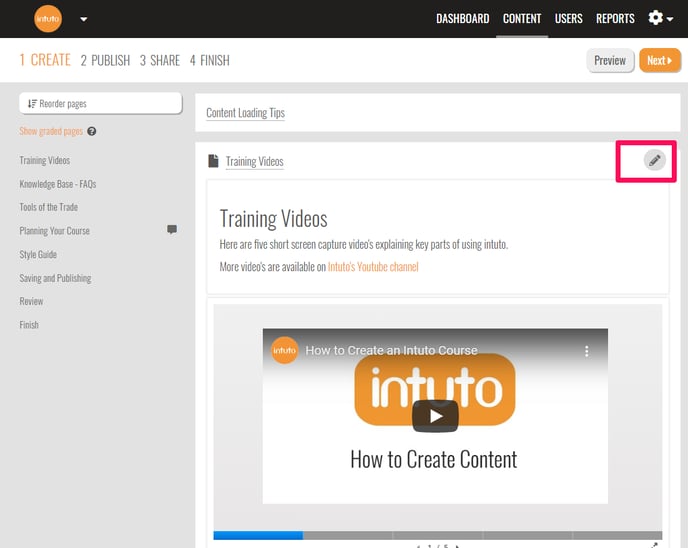
Task: Open the Reports tab
Action: [615, 18]
